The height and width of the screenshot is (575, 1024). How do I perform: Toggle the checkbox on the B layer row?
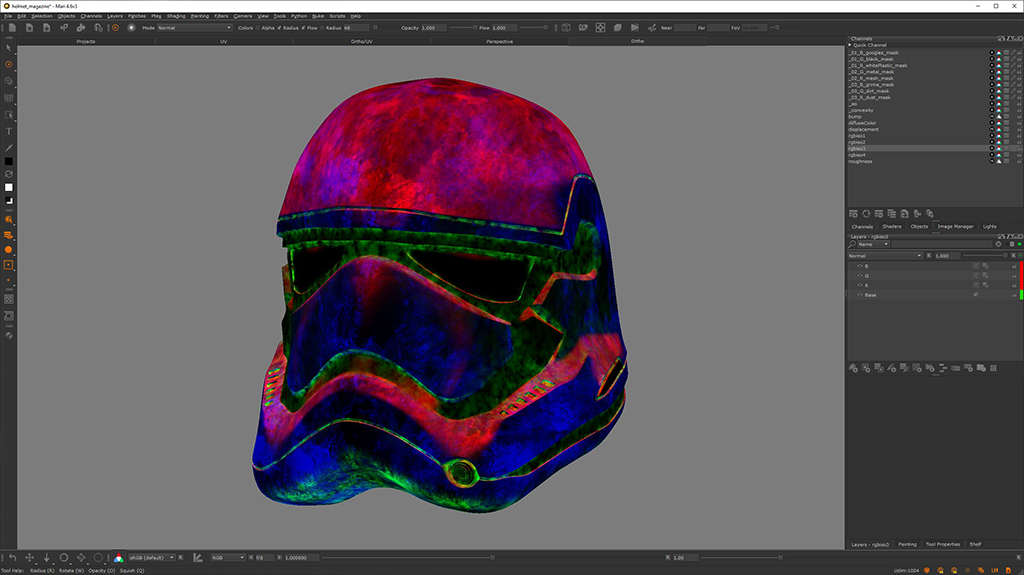coord(976,266)
